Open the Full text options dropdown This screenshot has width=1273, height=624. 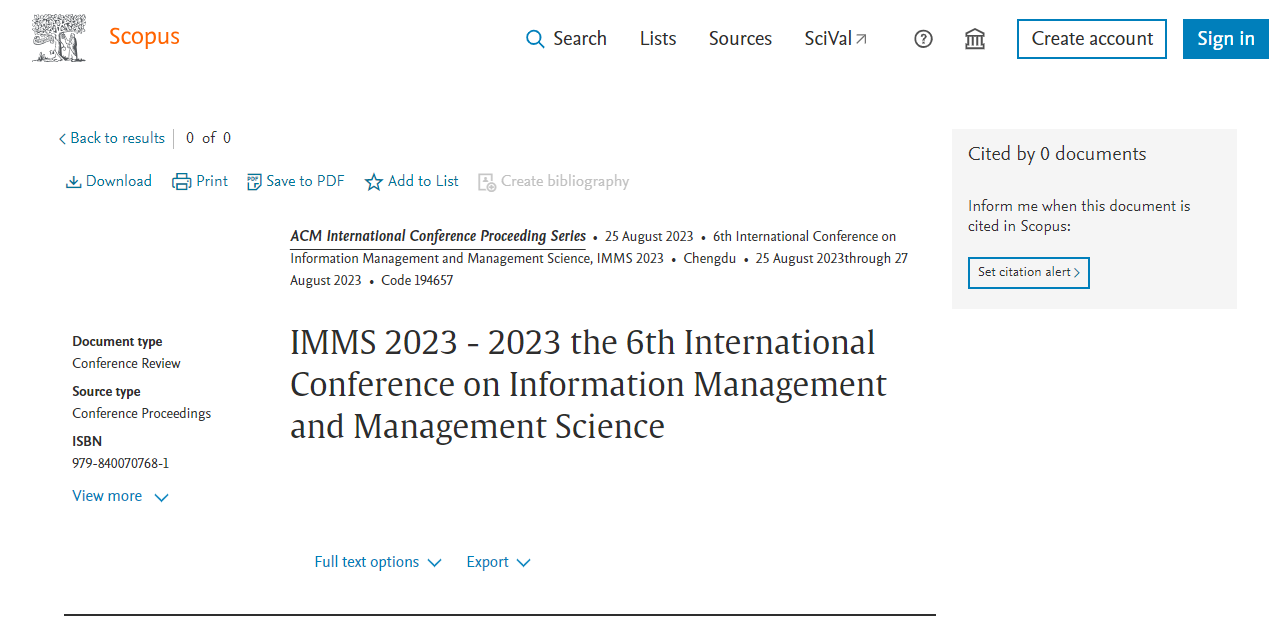(x=377, y=562)
